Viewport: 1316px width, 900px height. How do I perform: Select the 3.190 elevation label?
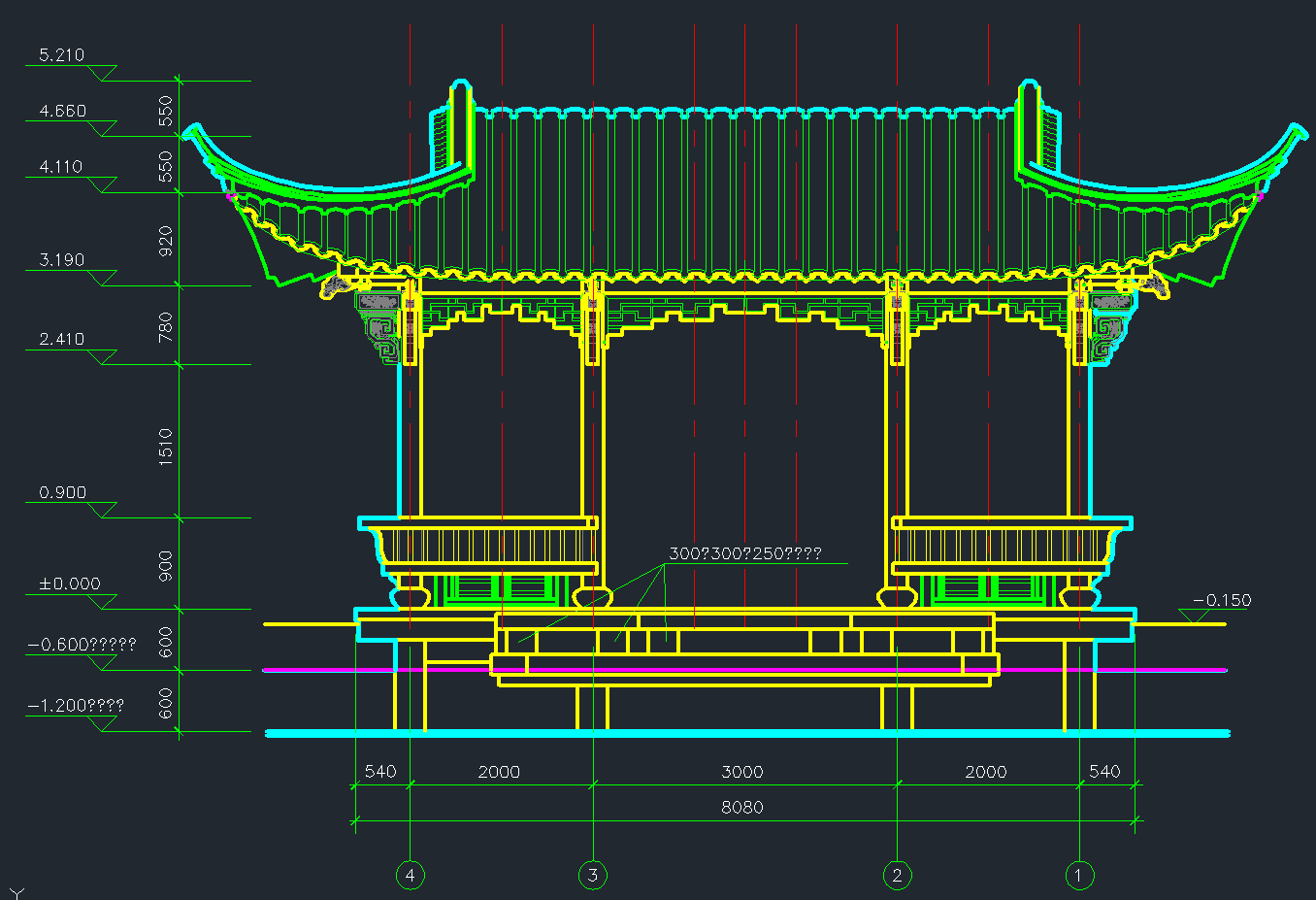(62, 260)
